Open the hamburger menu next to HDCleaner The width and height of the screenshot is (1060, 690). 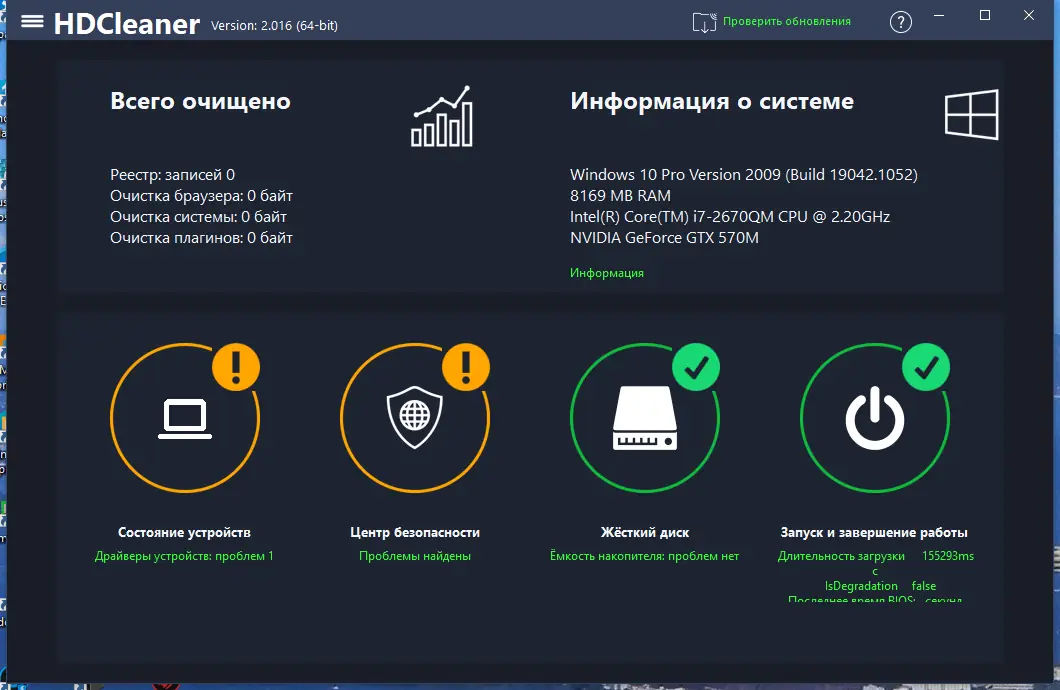[x=32, y=22]
